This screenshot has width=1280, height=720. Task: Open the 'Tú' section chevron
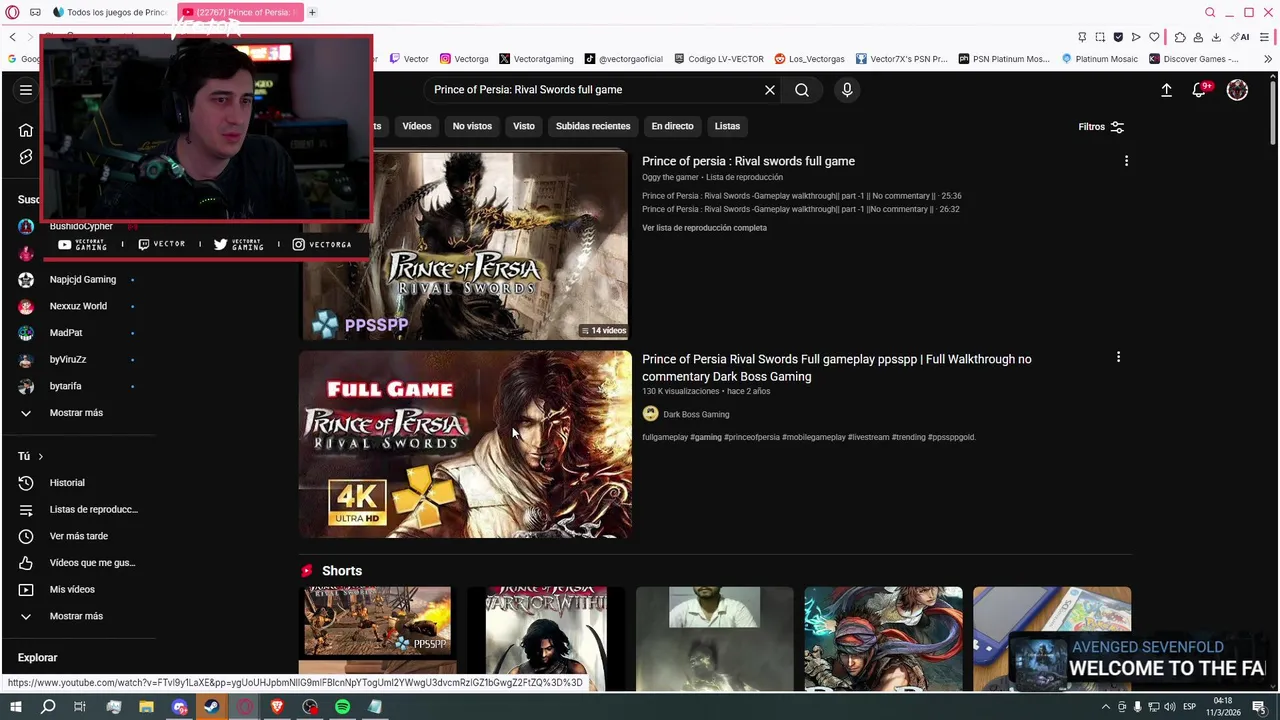[40, 456]
